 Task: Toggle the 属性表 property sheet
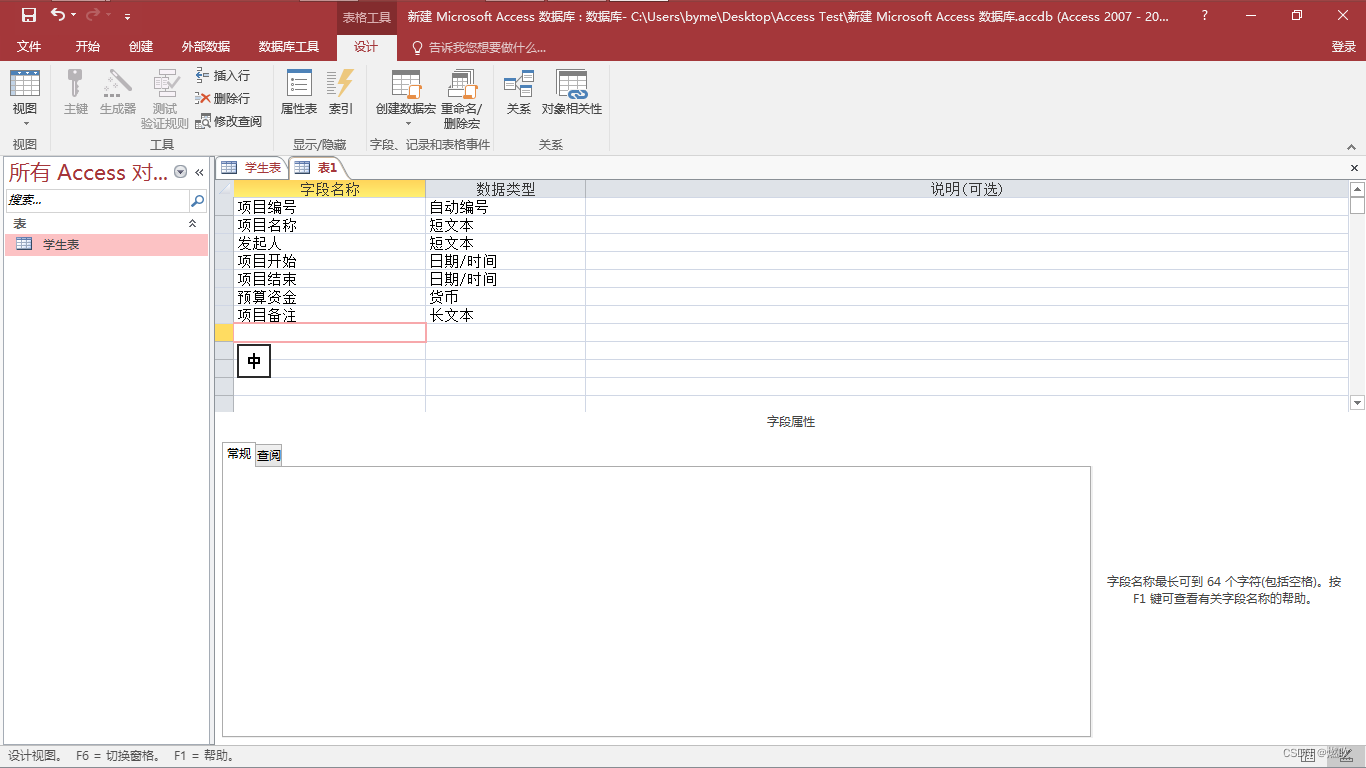(299, 91)
